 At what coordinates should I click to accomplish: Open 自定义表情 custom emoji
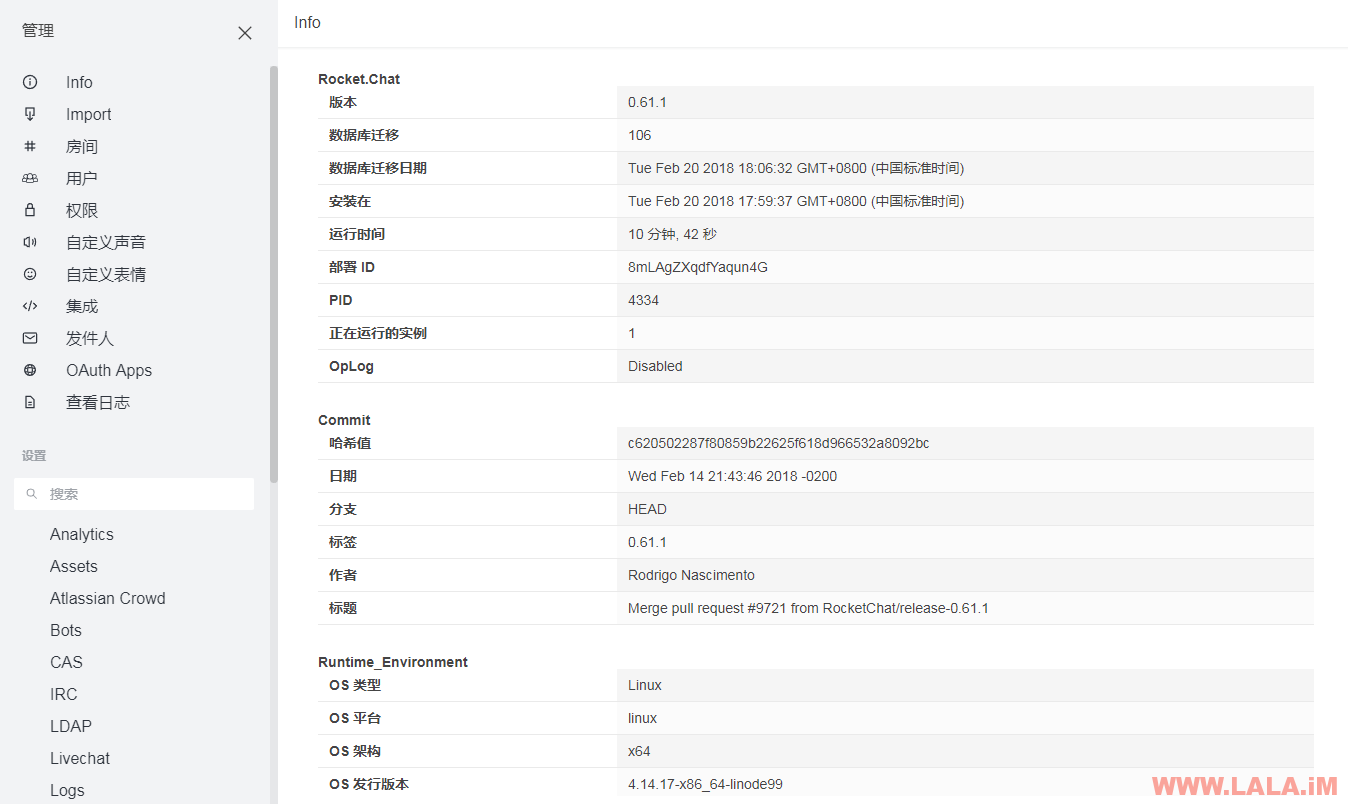(106, 274)
